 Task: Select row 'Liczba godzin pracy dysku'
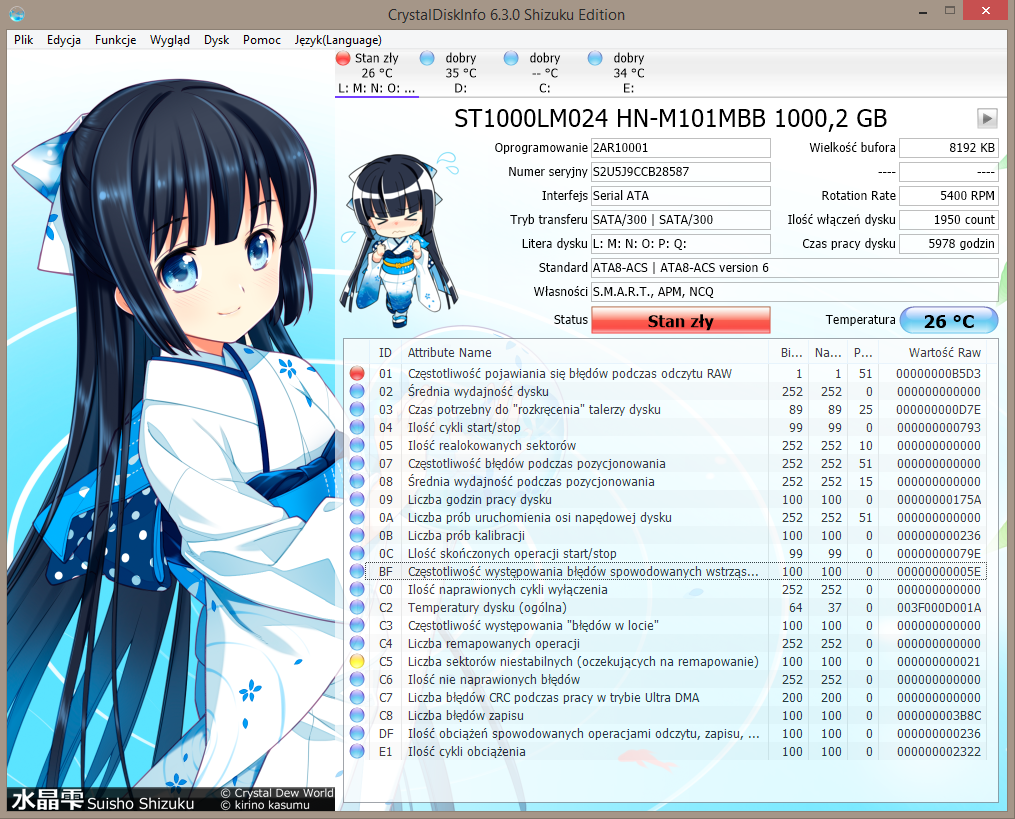pos(667,500)
